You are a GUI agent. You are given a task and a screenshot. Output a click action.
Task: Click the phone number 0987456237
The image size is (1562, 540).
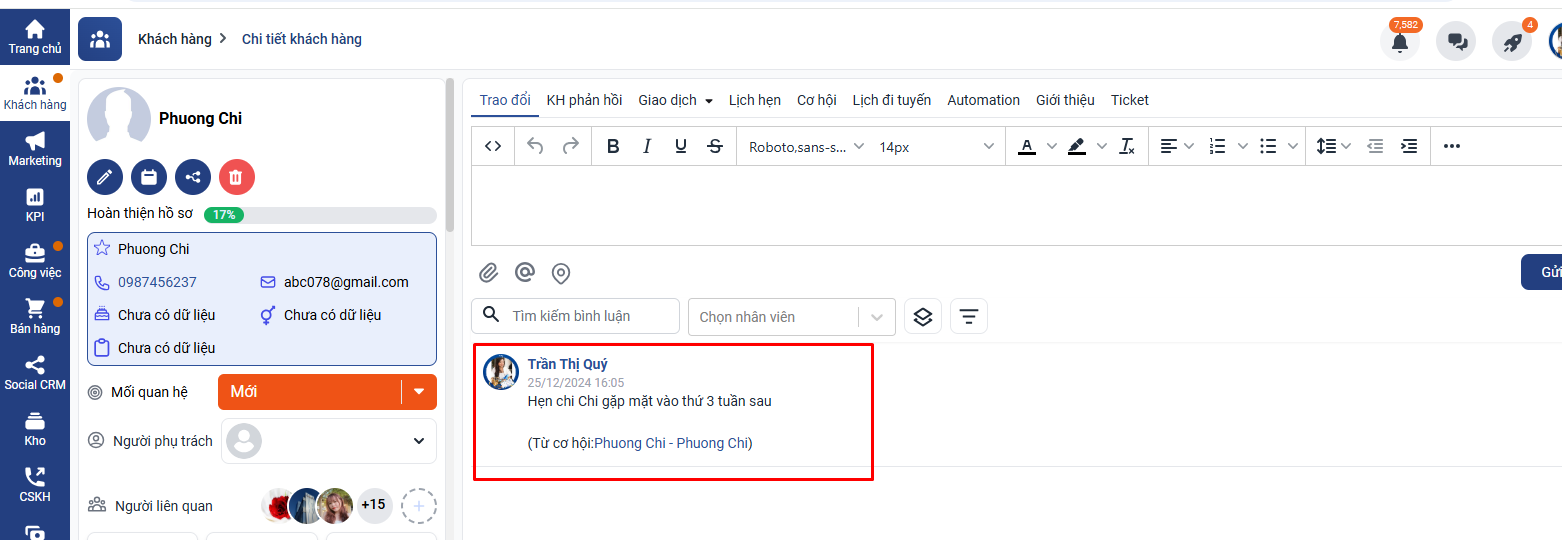click(x=157, y=282)
